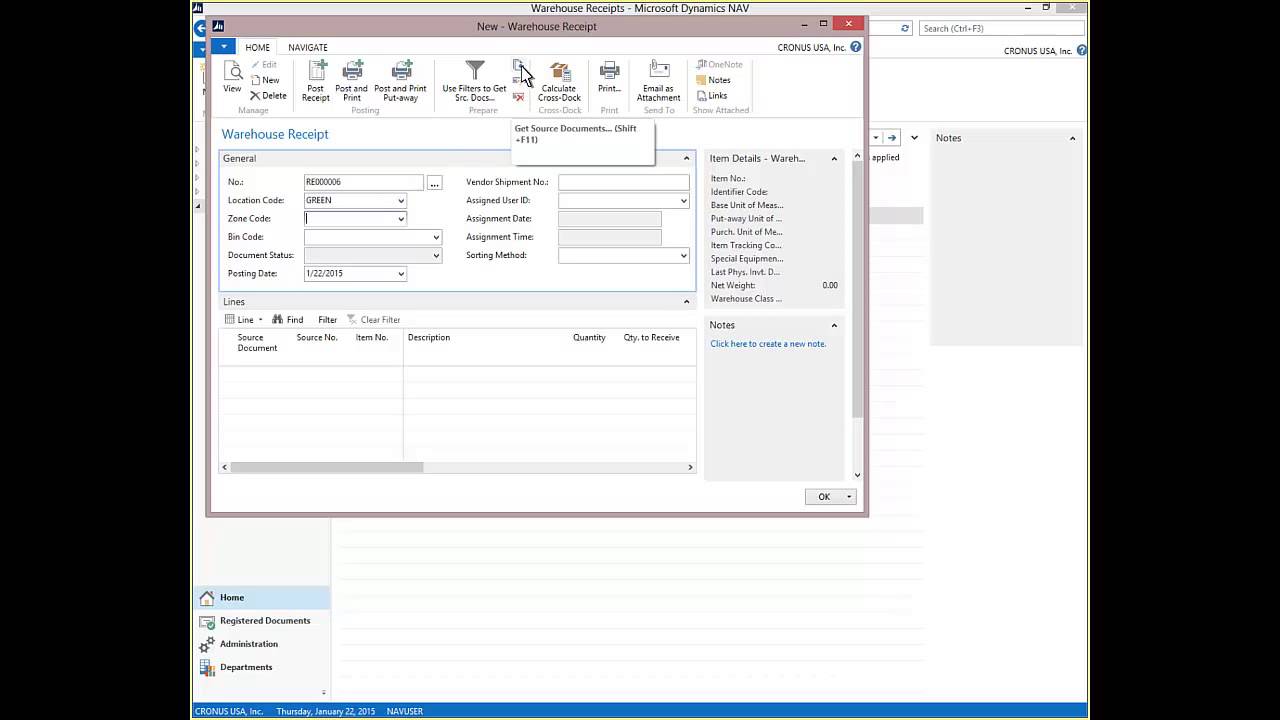Switch to the NAVIGATE ribbon tab

[x=308, y=47]
